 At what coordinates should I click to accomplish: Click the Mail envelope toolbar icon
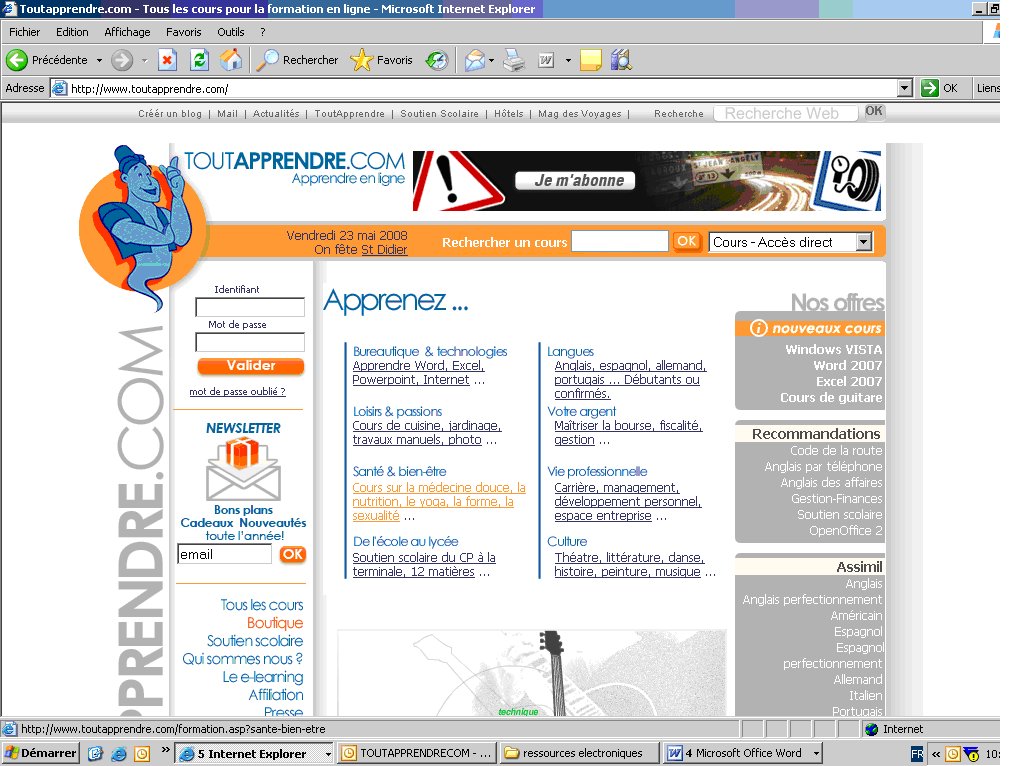tap(475, 60)
